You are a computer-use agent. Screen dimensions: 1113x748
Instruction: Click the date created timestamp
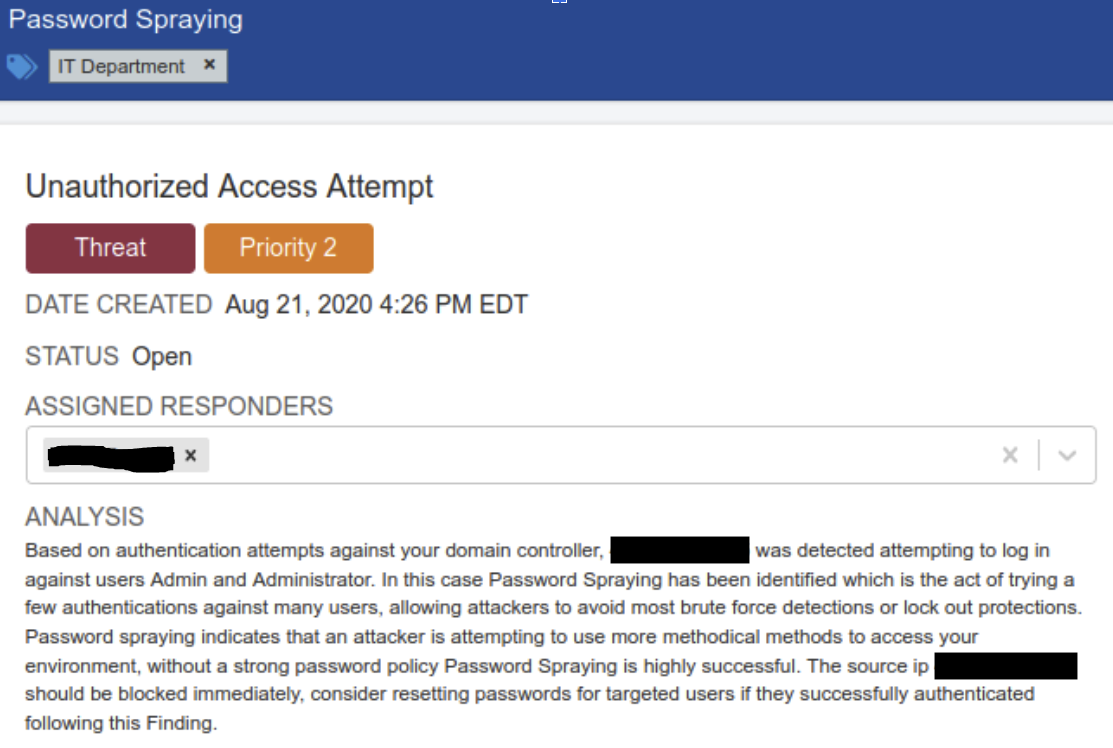coord(376,304)
